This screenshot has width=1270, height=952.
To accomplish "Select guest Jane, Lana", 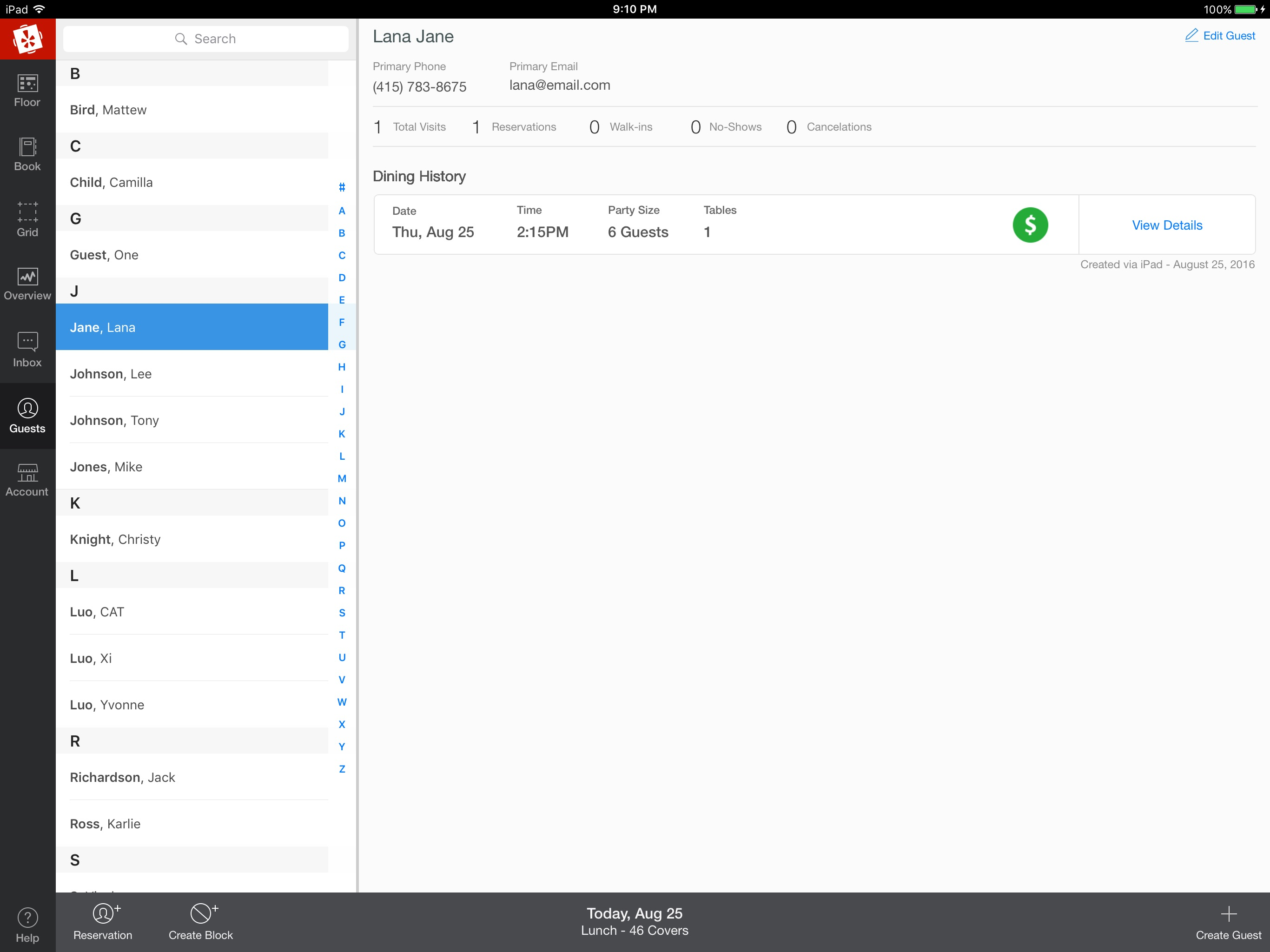I will point(192,327).
